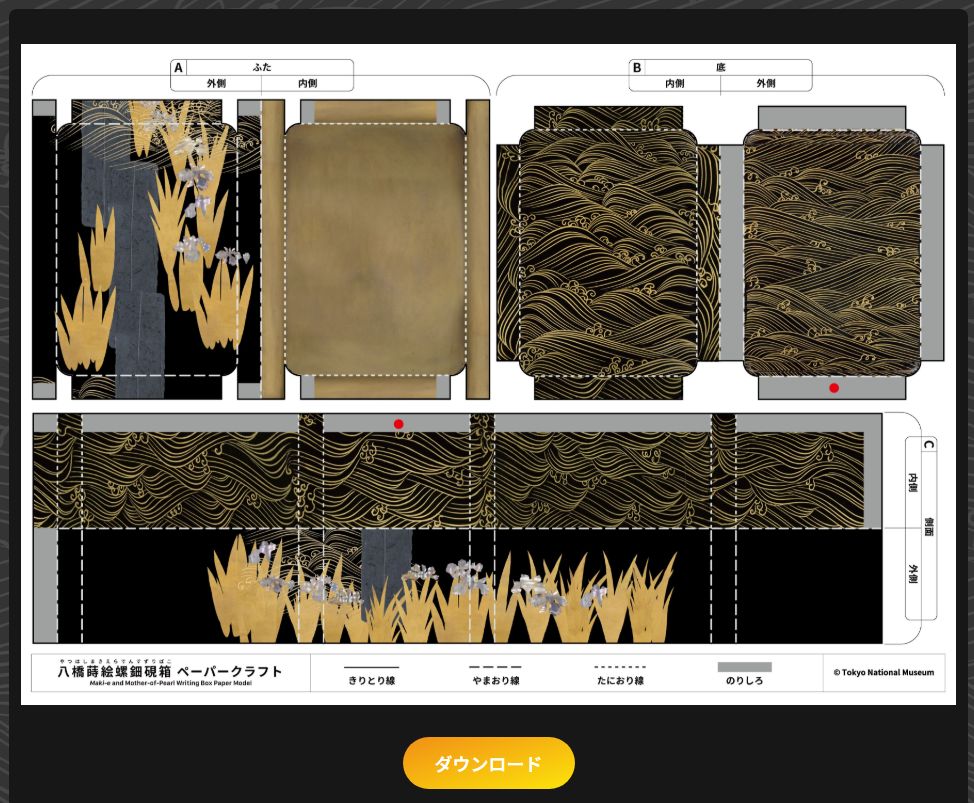Click the たにおり線 legend label

pyautogui.click(x=620, y=681)
